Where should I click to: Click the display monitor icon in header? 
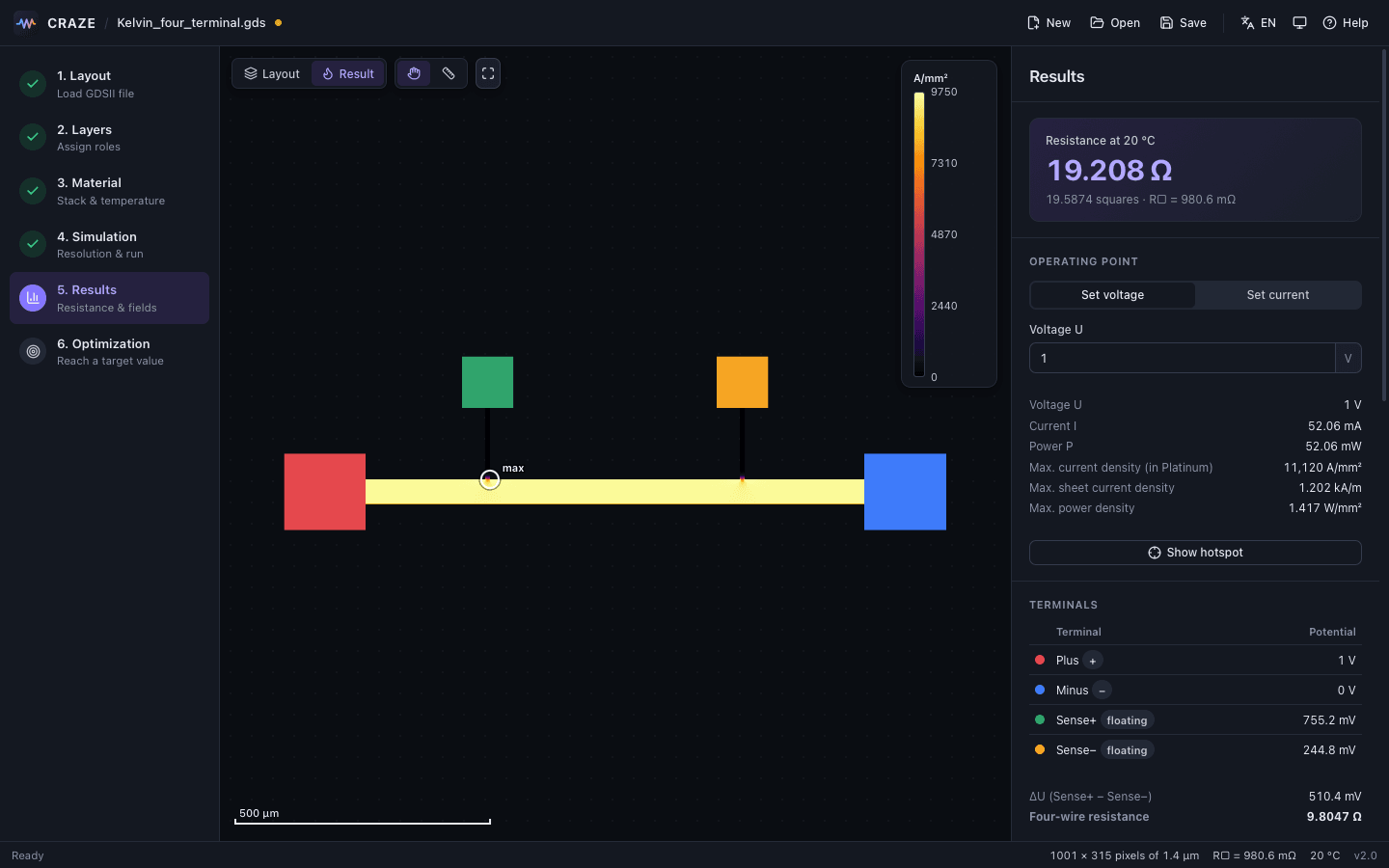[1299, 23]
